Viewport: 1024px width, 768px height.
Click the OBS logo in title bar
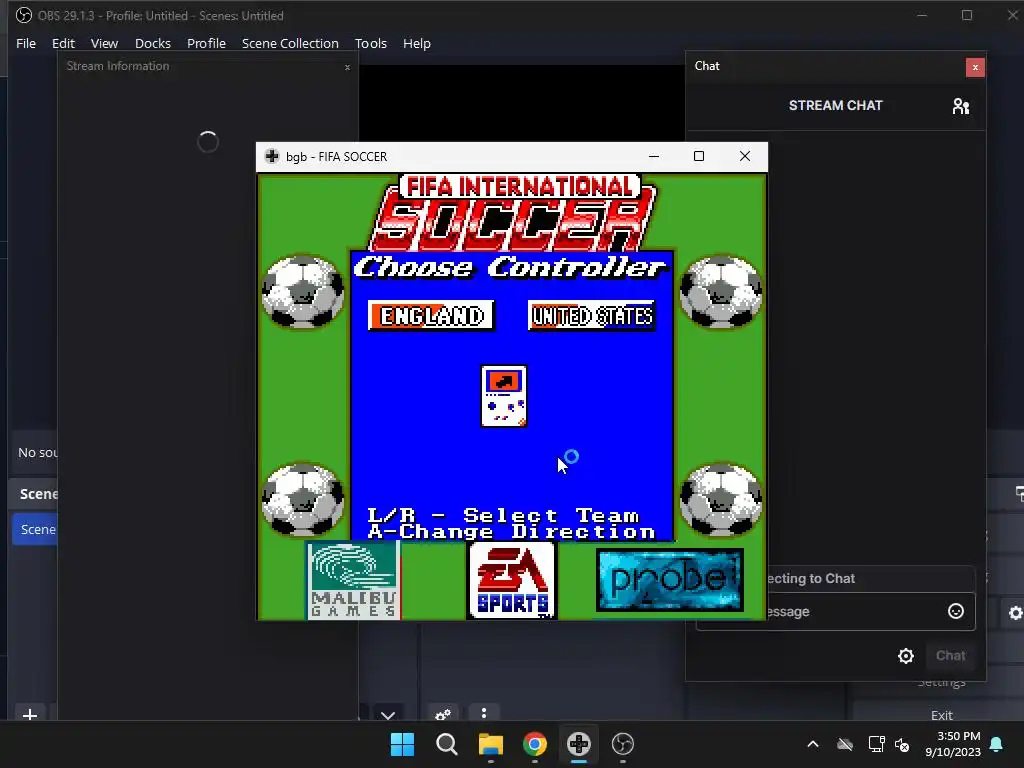24,15
